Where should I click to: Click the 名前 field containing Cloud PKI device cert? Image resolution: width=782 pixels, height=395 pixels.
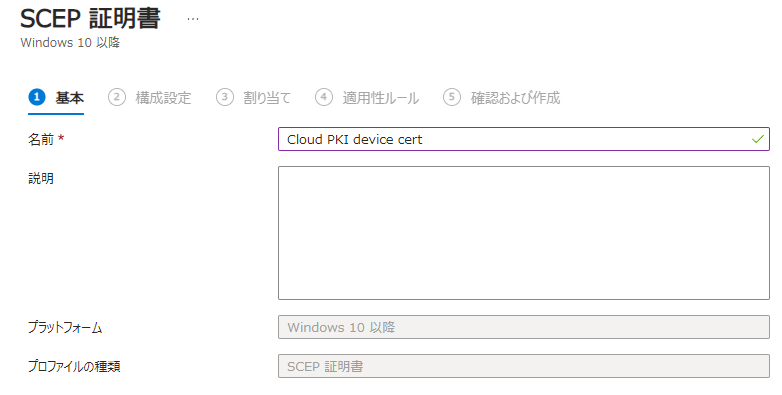click(524, 139)
